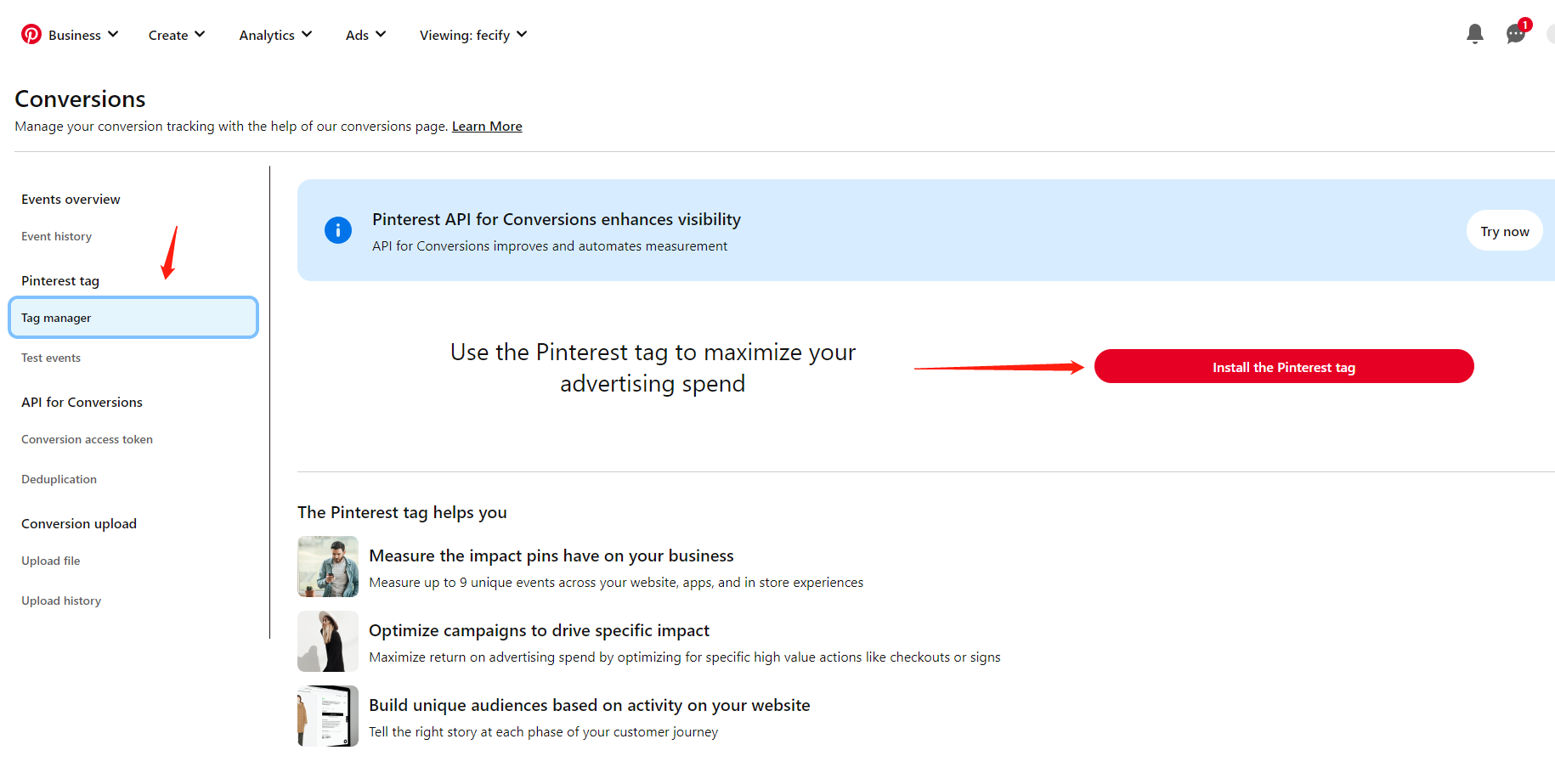Go to Test events page

51,358
